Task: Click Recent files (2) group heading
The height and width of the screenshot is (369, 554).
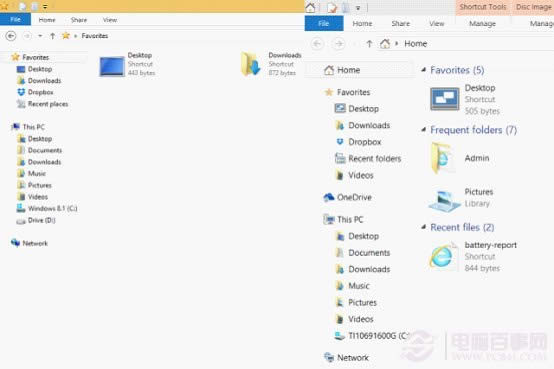Action: [462, 227]
